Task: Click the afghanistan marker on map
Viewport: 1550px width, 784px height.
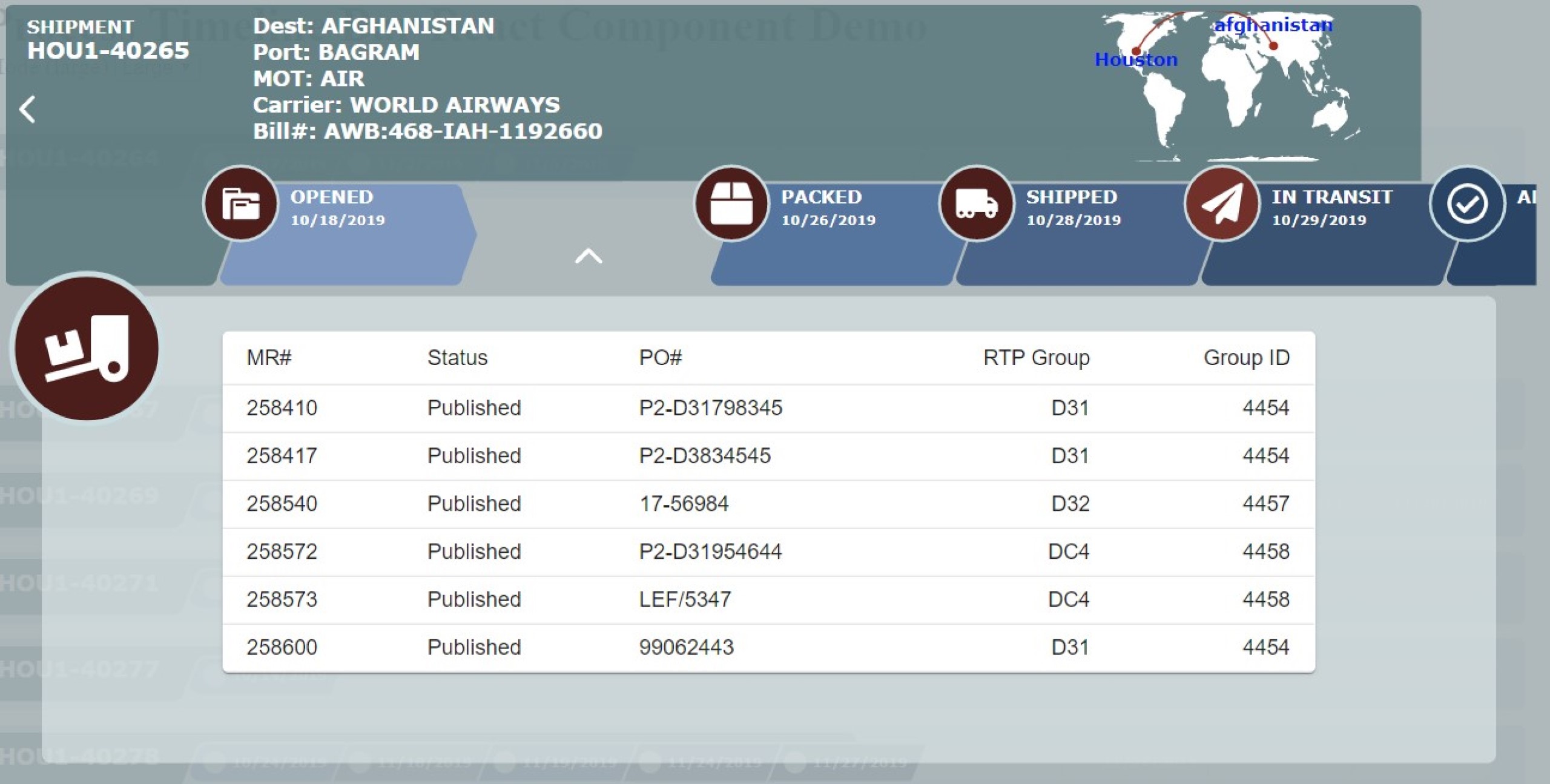Action: click(x=1273, y=46)
